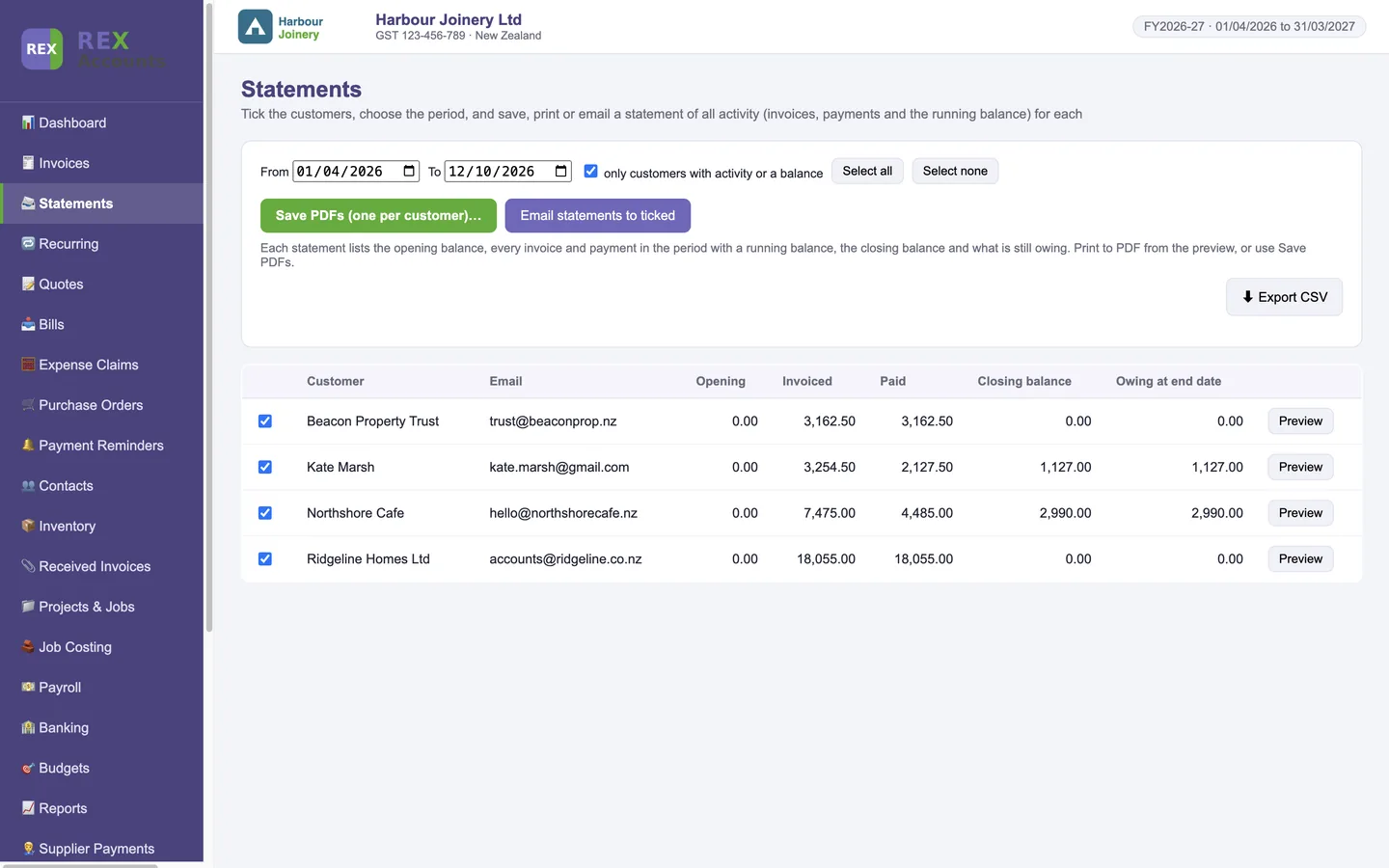
Task: Click the Bills sidebar icon
Action: point(28,325)
